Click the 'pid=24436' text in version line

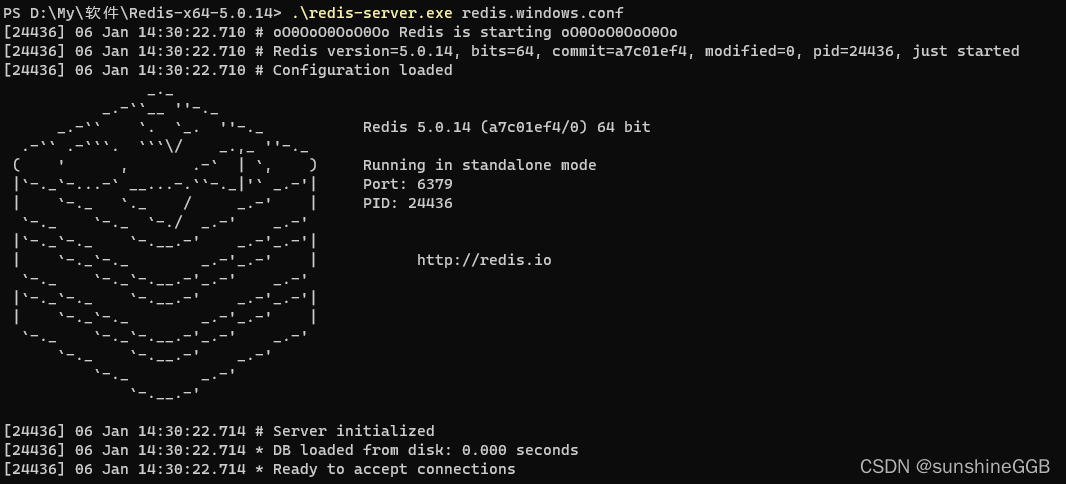pos(853,51)
